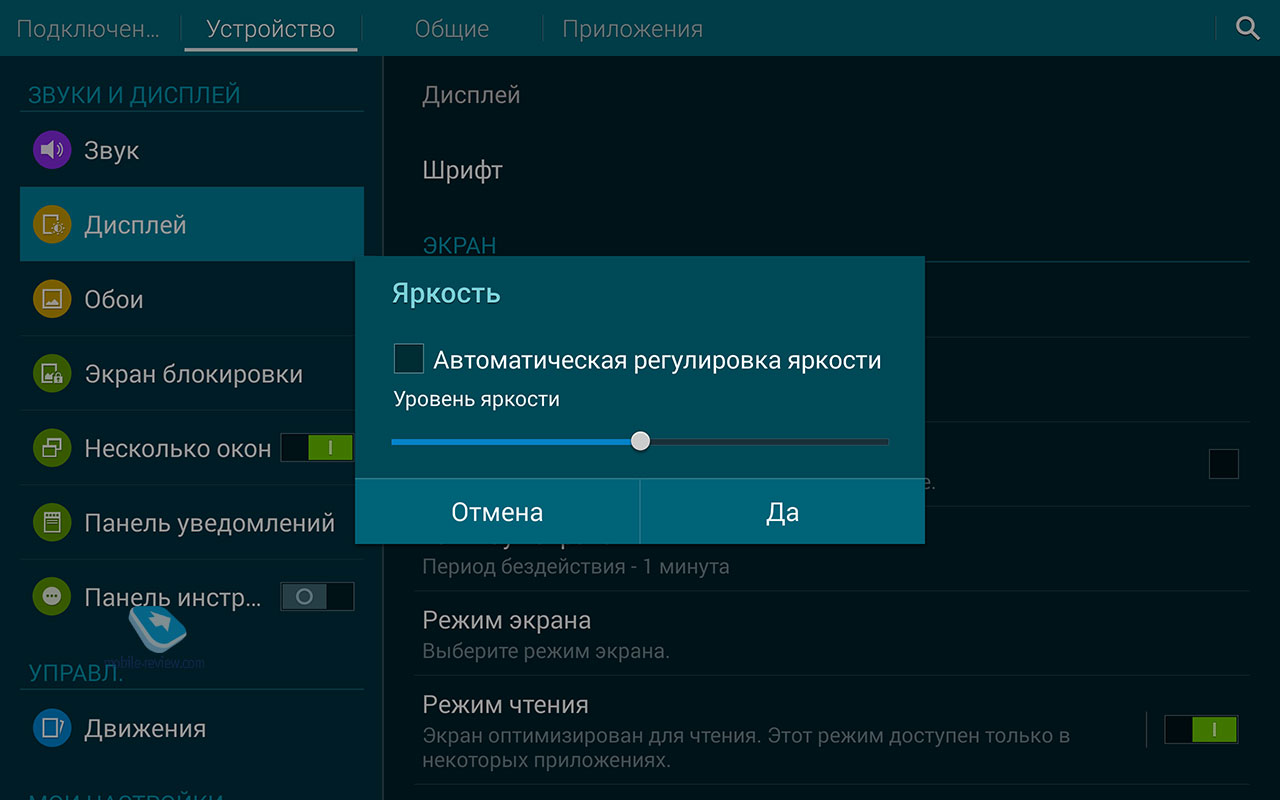Switch to the Общие tab

pos(452,29)
